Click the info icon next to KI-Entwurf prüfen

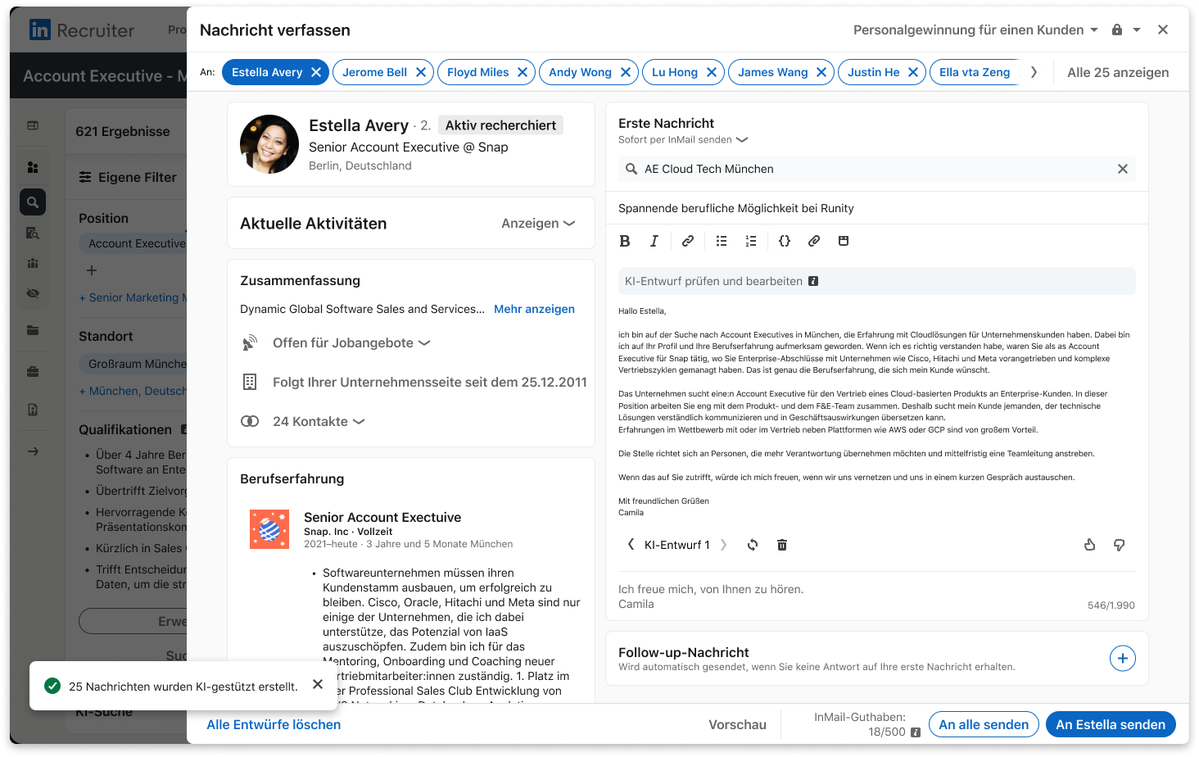click(813, 281)
